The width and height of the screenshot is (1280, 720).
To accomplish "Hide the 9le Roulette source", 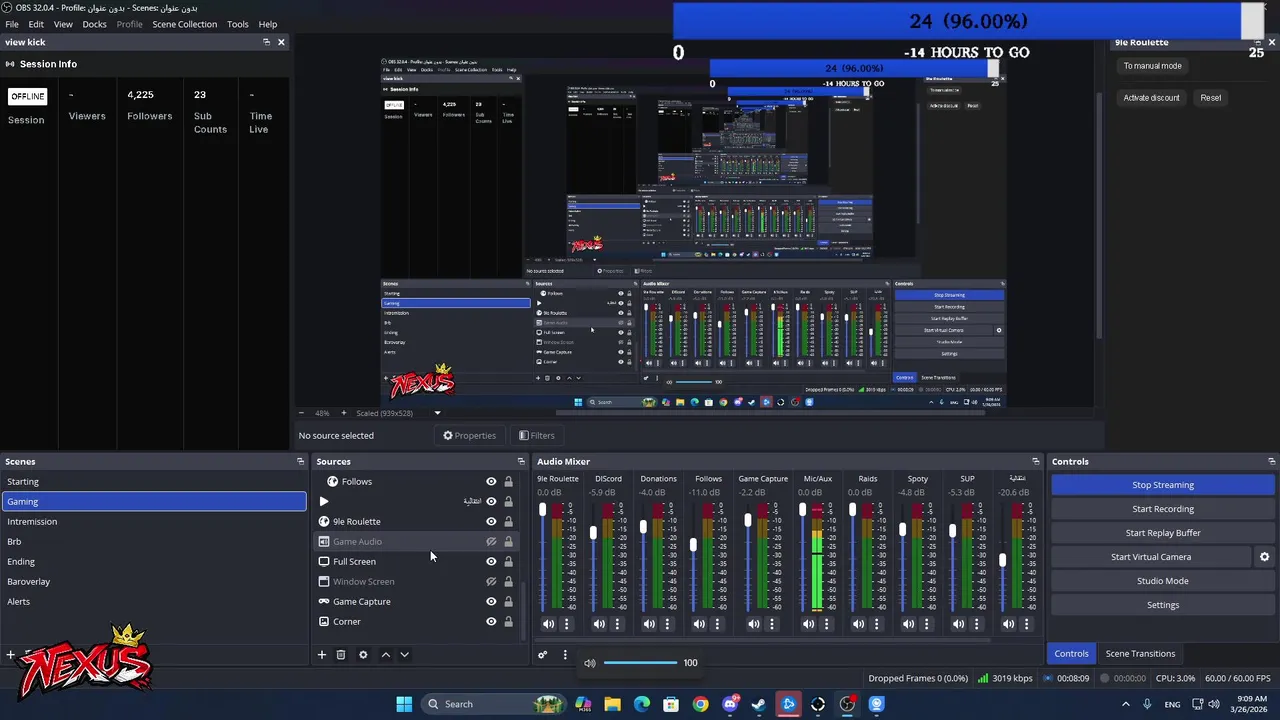I will [x=491, y=522].
